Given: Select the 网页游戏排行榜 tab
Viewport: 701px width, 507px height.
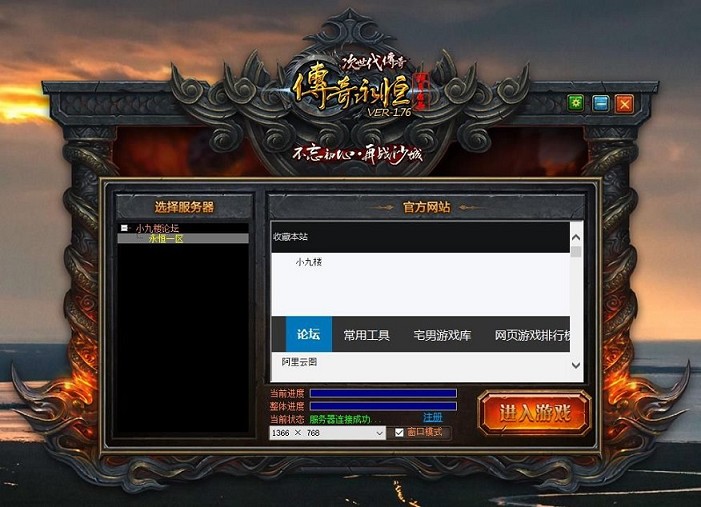Looking at the screenshot, I should (532, 335).
